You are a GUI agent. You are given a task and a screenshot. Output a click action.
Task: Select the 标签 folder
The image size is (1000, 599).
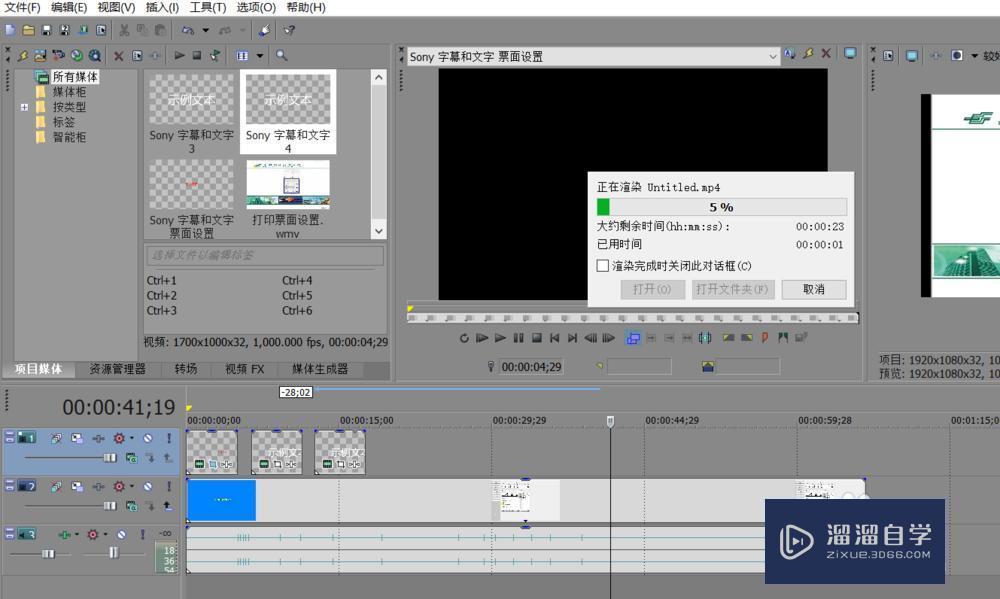click(x=63, y=122)
